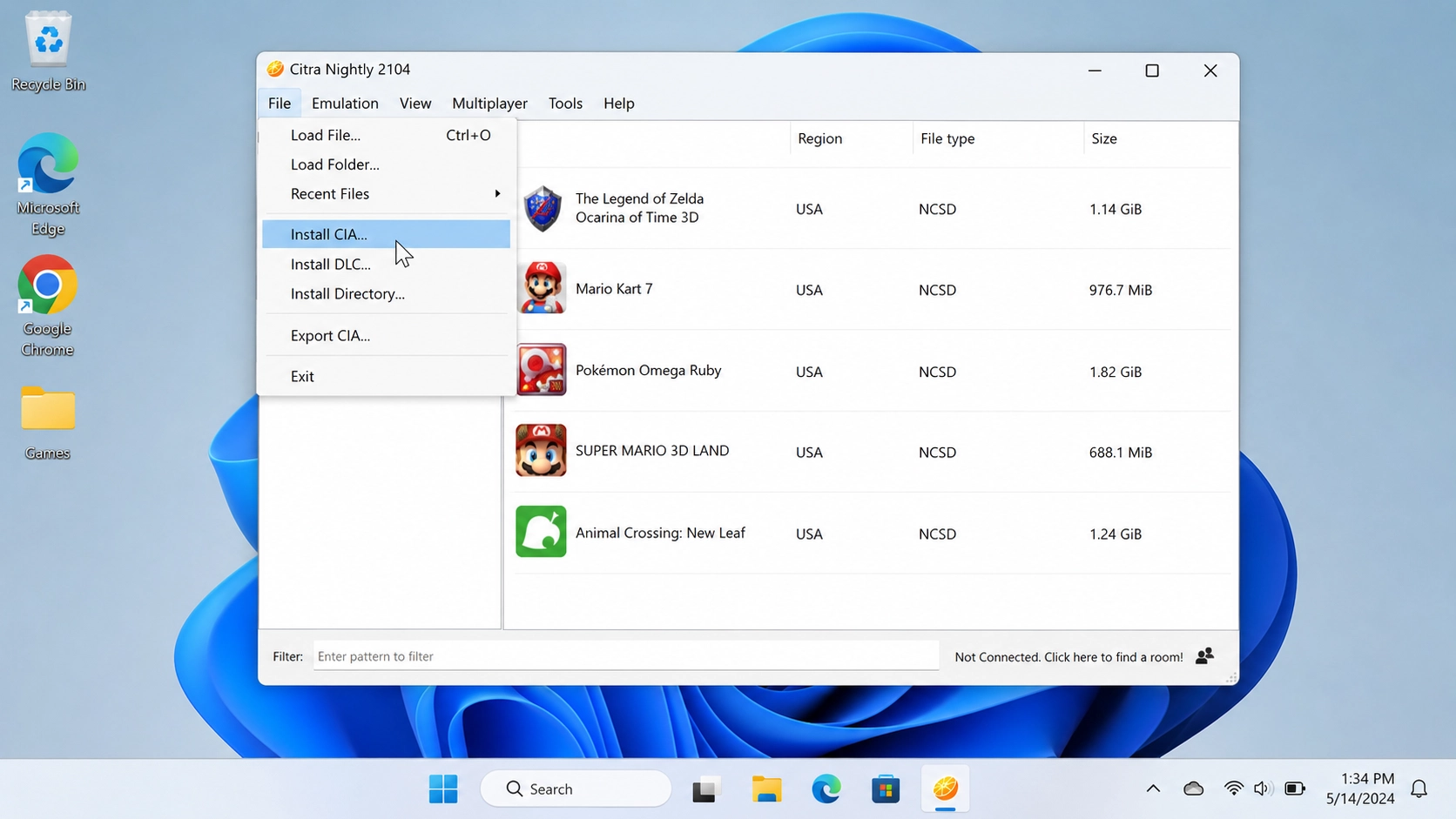Open the Emulation menu
This screenshot has height=819, width=1456.
point(345,104)
